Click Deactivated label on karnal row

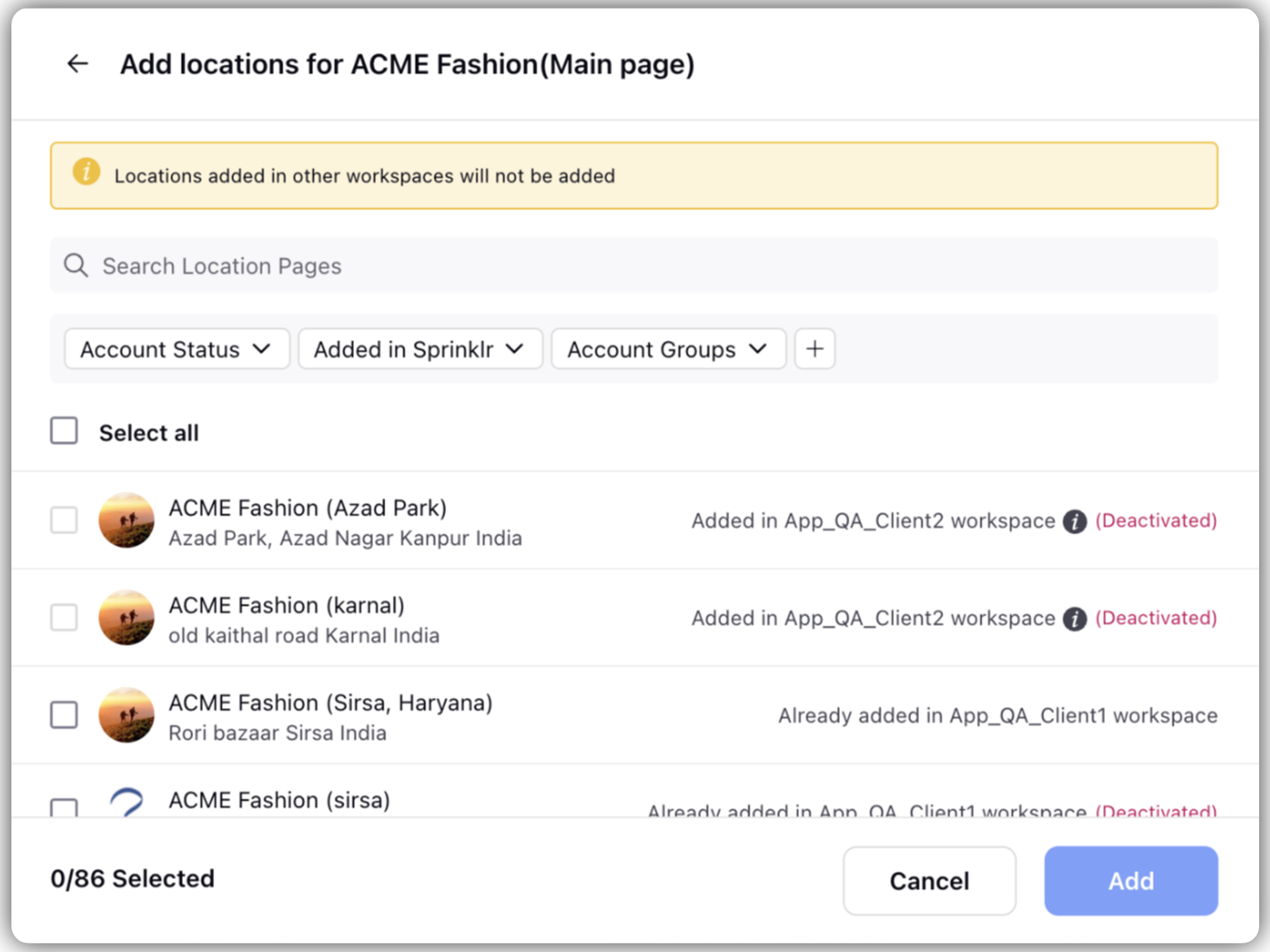[x=1156, y=618]
